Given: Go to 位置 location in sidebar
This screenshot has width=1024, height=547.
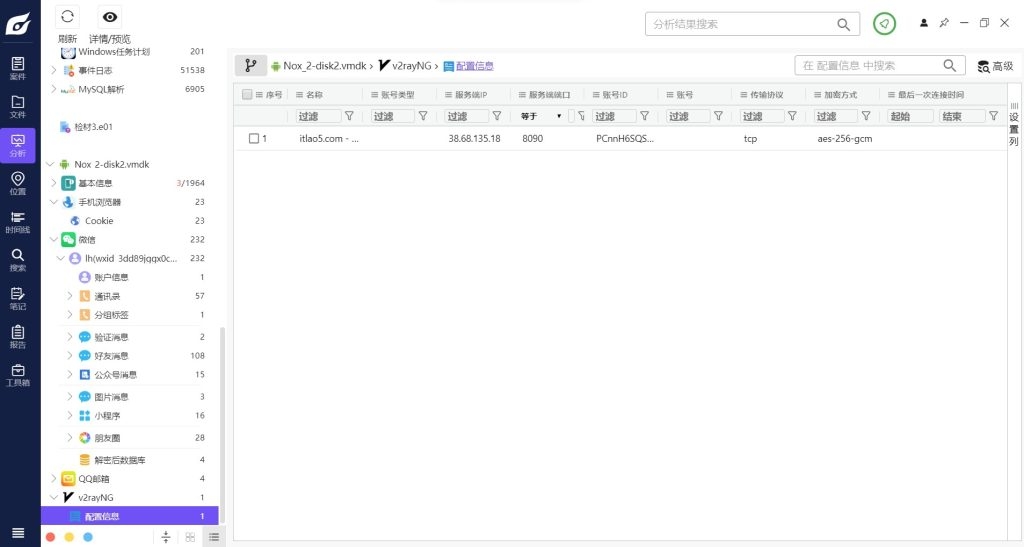Looking at the screenshot, I should 17,183.
